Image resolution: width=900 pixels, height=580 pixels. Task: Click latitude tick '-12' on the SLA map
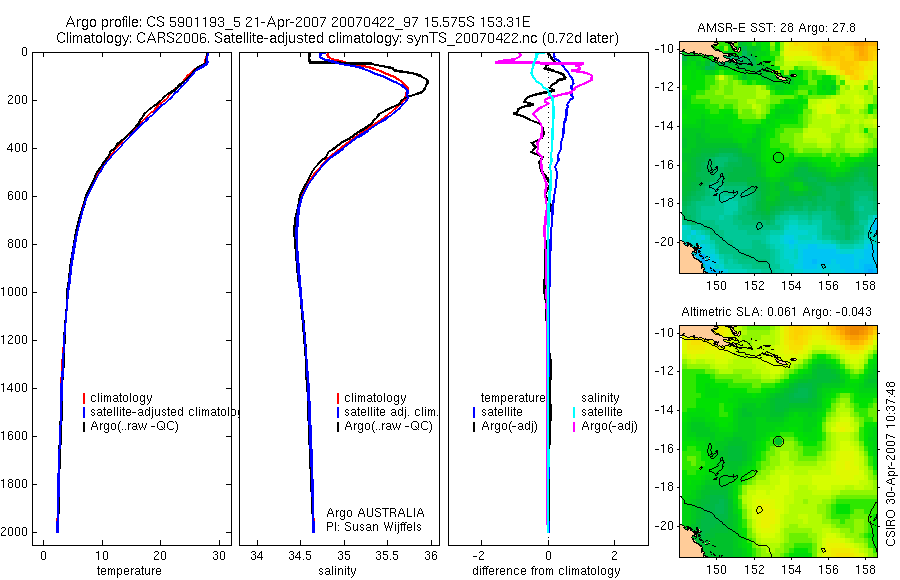664,372
